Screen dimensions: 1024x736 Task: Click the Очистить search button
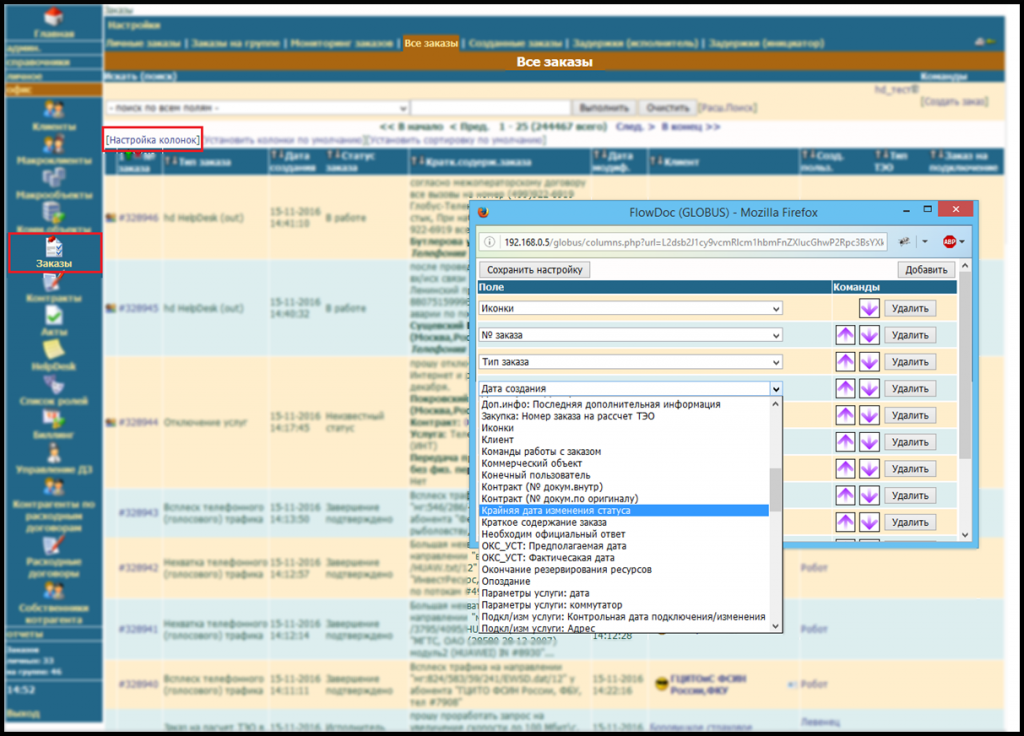click(x=667, y=108)
